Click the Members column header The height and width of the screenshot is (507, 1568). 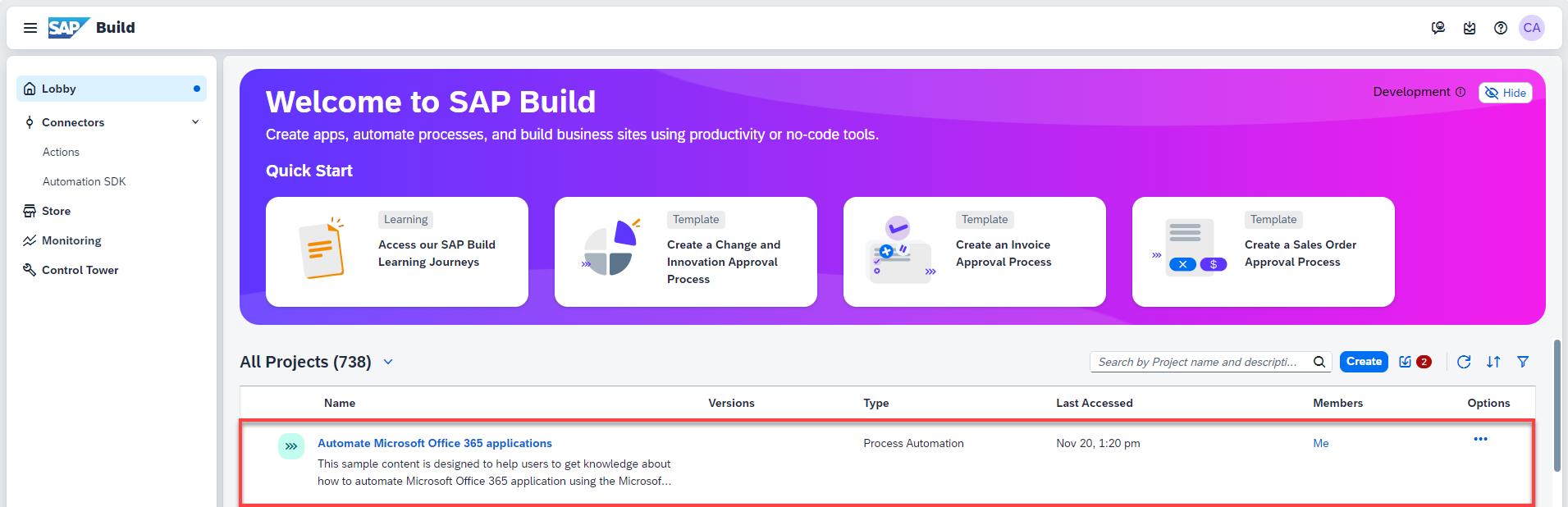[x=1338, y=403]
